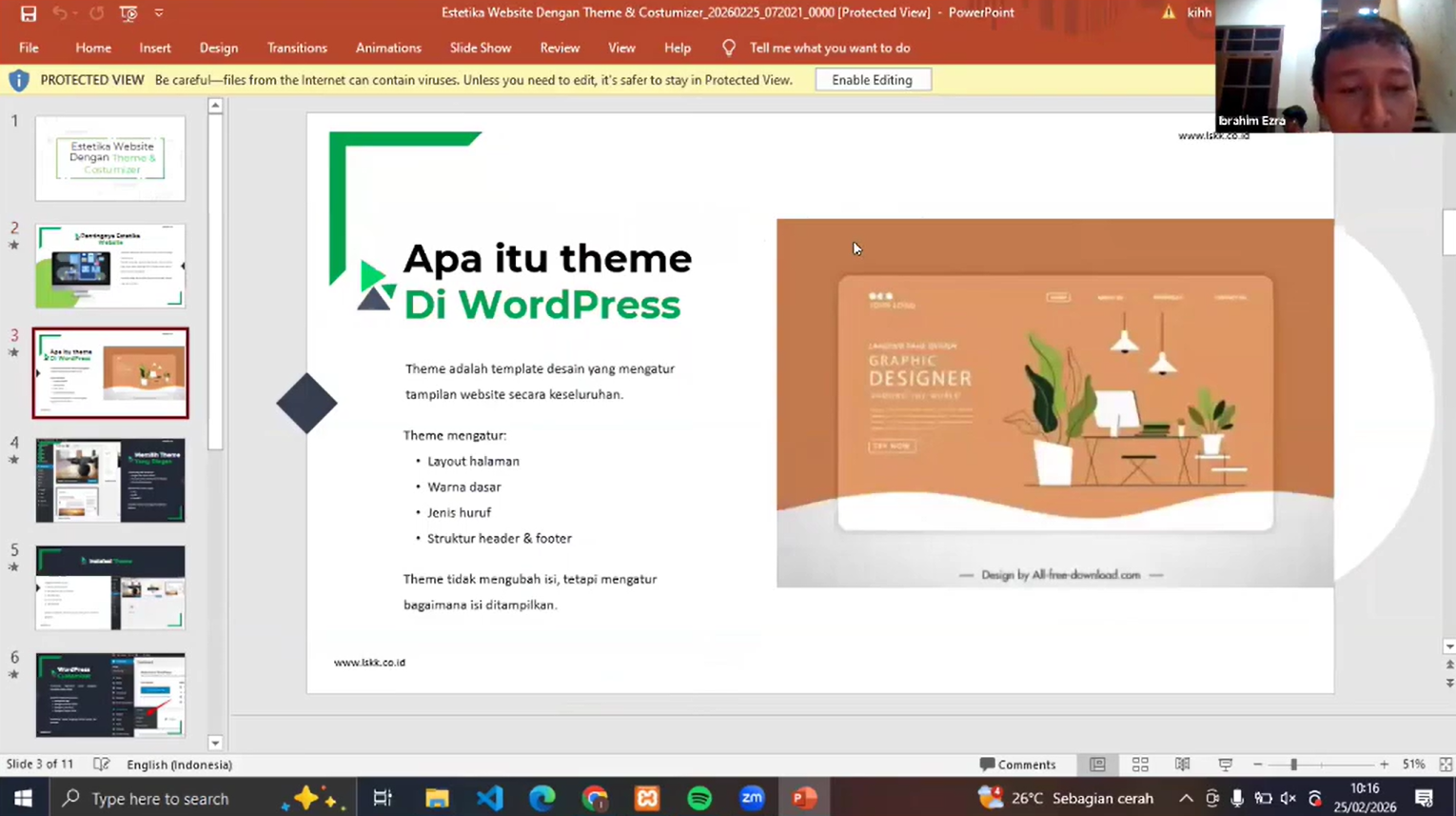Toggle the Comments pane
Screen dimensions: 1456x816
[x=1017, y=765]
